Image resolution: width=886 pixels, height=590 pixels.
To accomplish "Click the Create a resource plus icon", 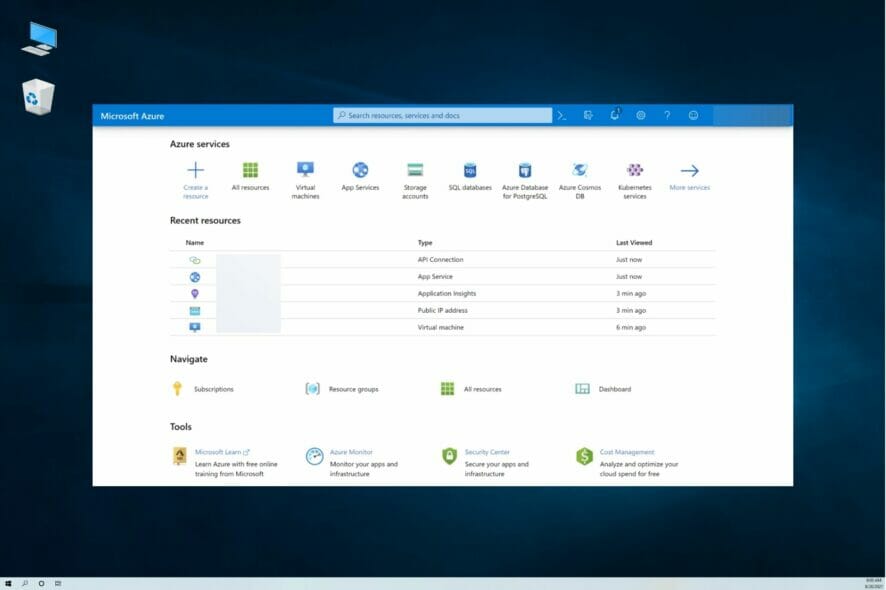I will click(196, 170).
